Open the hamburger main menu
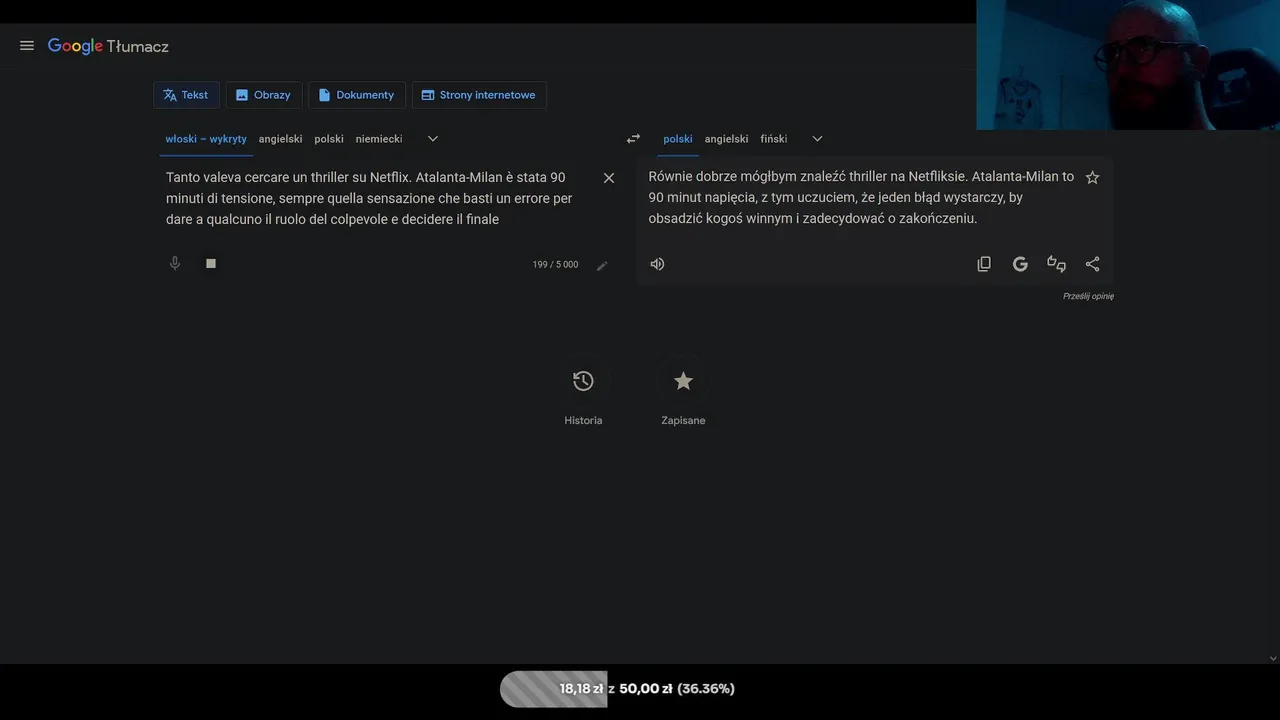 tap(27, 46)
